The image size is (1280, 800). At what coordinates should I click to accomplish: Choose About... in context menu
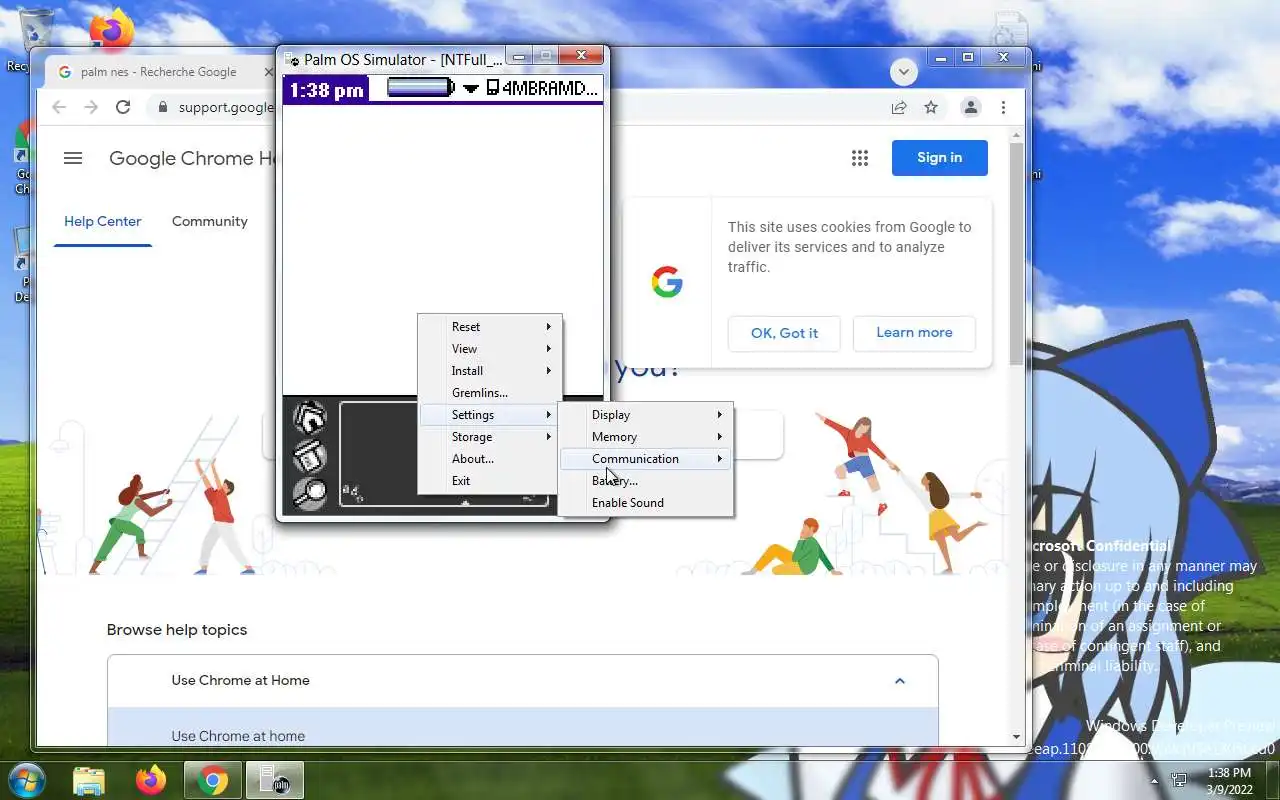(x=490, y=459)
